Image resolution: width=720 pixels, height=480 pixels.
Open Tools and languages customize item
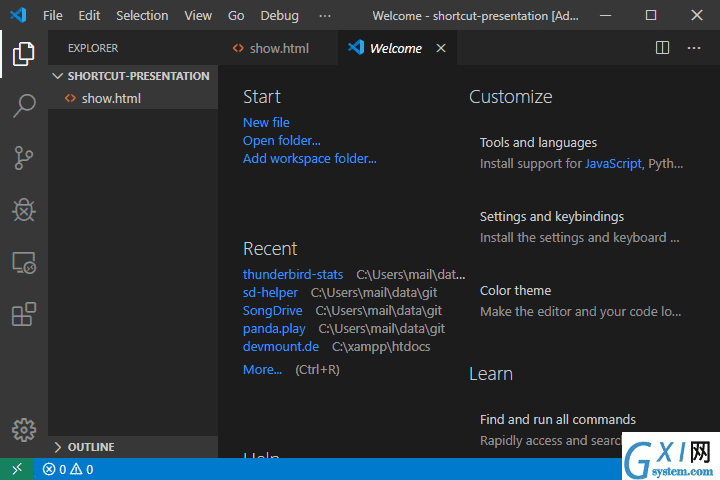(x=538, y=143)
